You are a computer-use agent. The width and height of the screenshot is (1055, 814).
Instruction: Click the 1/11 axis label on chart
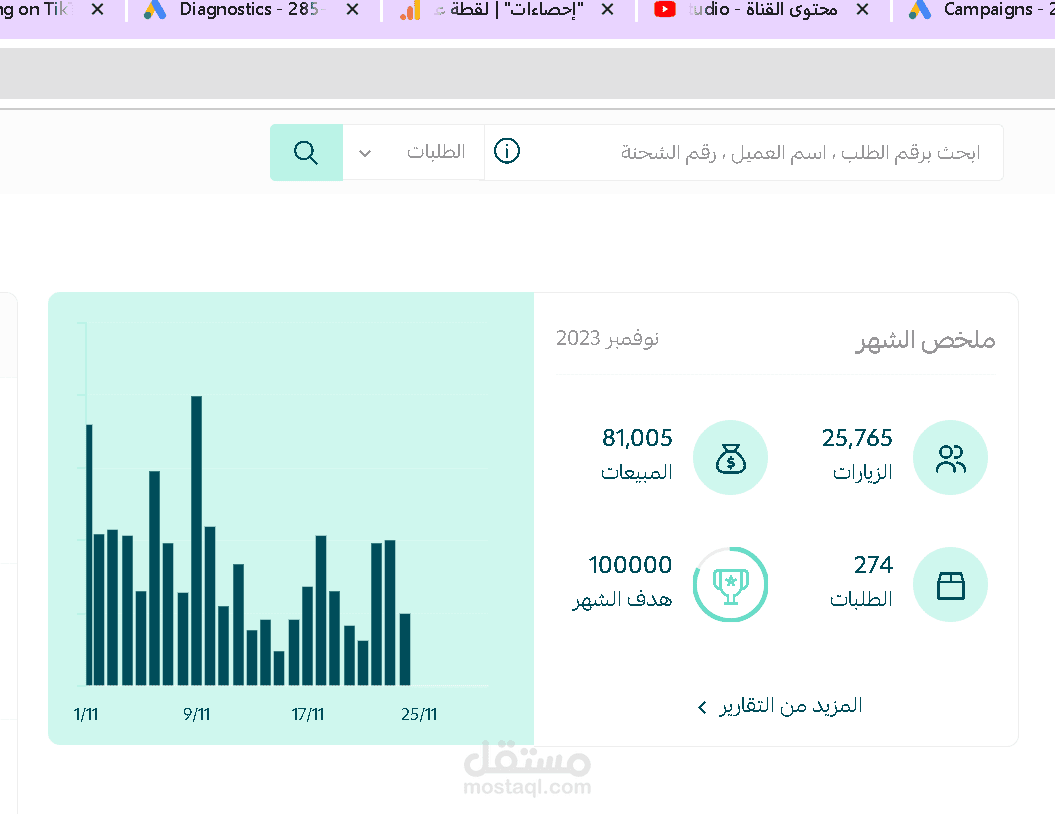(x=85, y=714)
